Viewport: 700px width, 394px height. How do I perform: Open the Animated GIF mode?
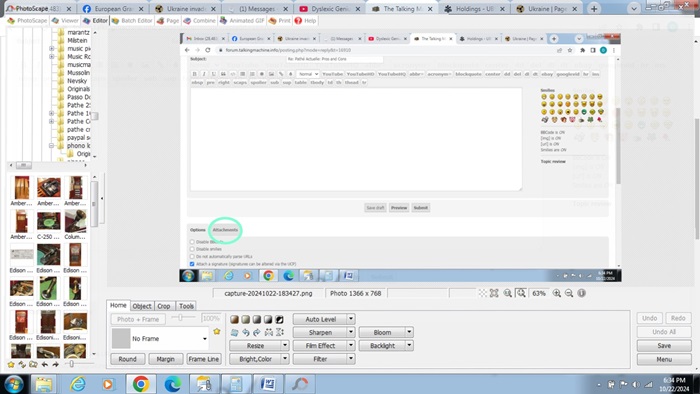point(242,21)
